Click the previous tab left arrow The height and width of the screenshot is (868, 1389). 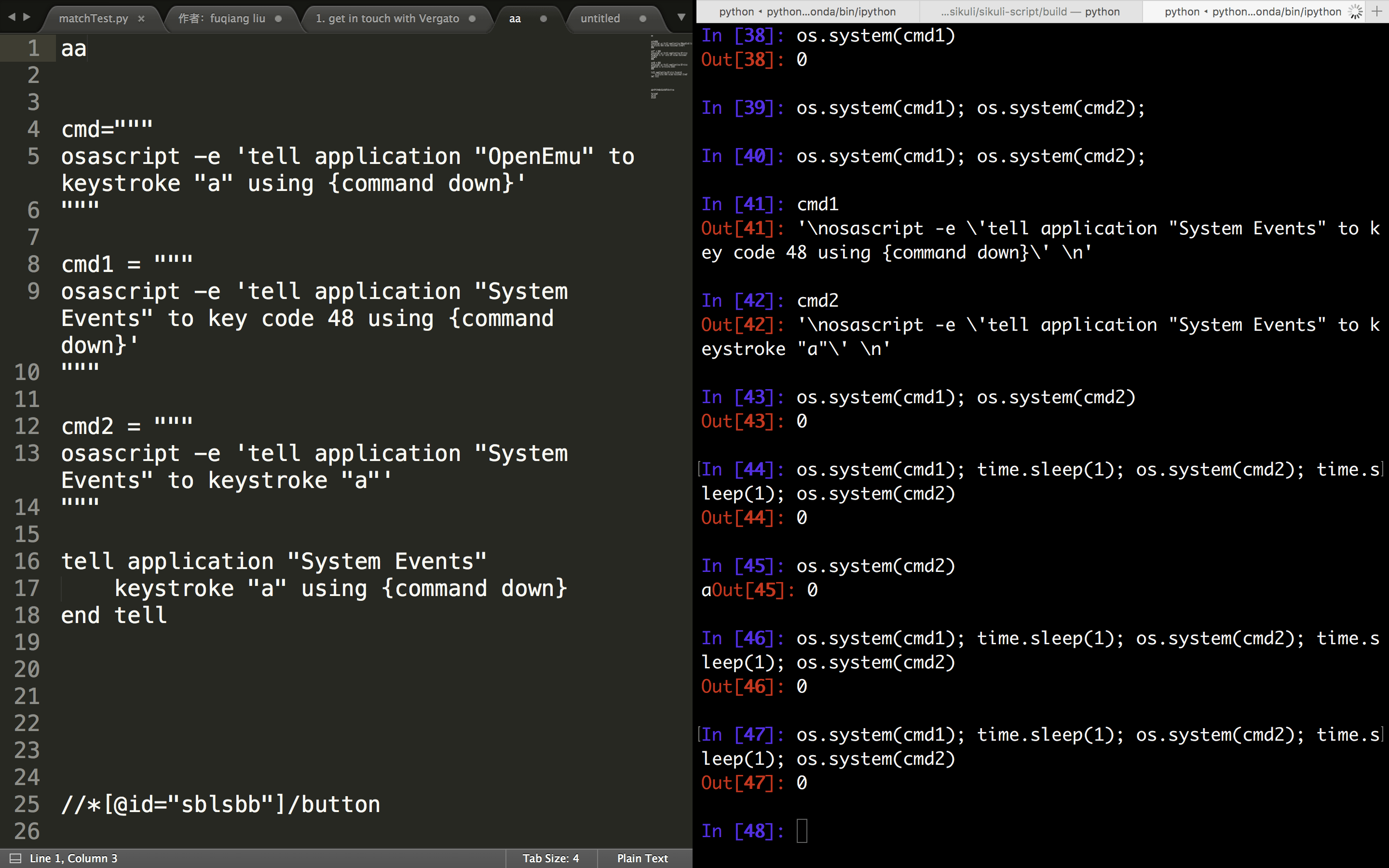pos(12,17)
